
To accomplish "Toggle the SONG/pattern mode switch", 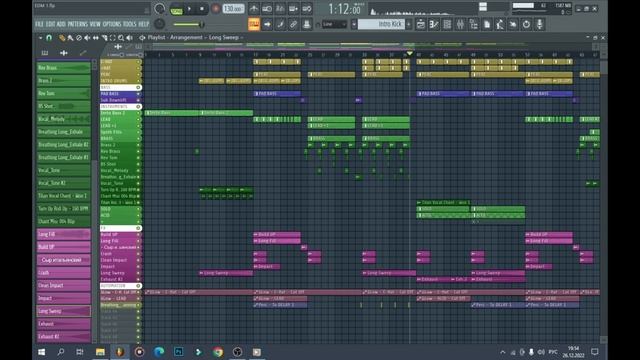I will pyautogui.click(x=176, y=10).
